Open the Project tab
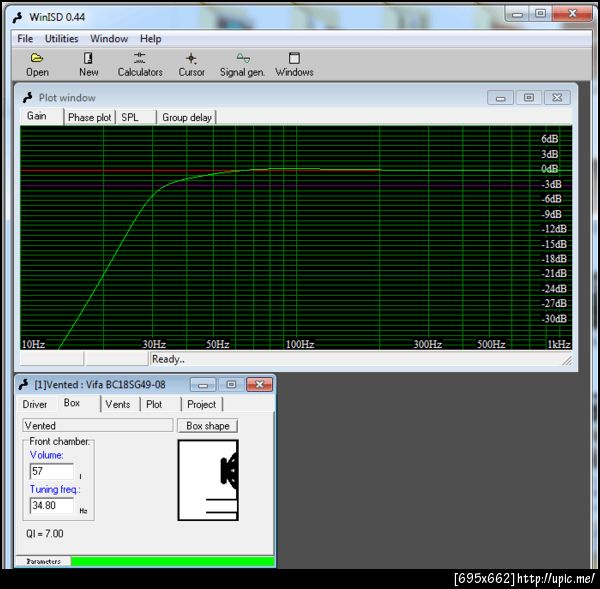The image size is (600, 589). (x=202, y=404)
